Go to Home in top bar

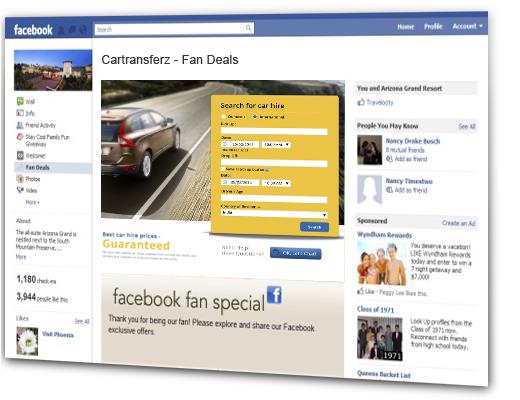406,27
